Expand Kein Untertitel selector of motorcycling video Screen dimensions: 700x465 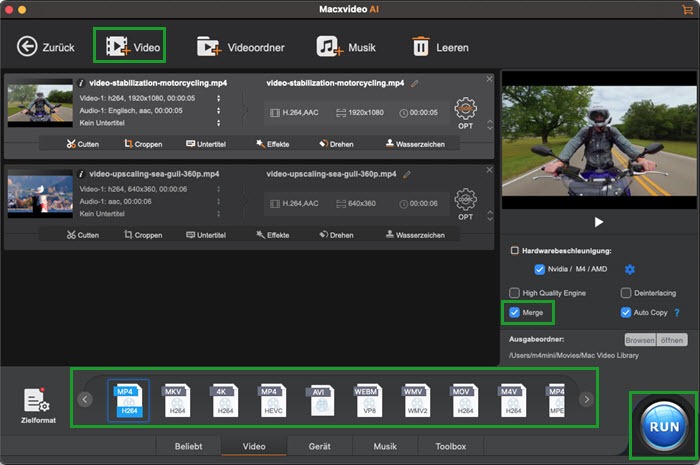pyautogui.click(x=218, y=123)
